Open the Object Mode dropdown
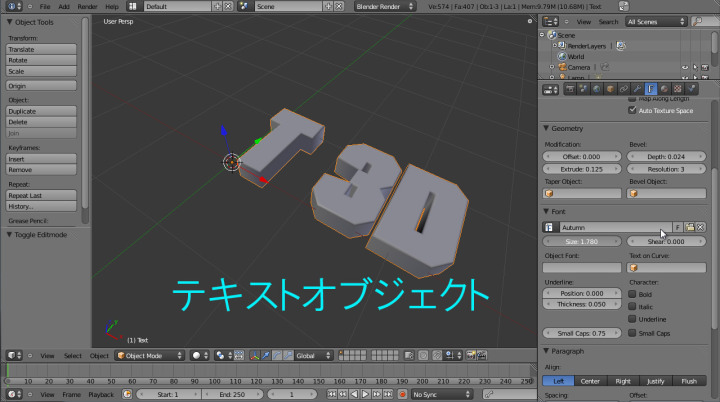The image size is (720, 402). [x=150, y=355]
